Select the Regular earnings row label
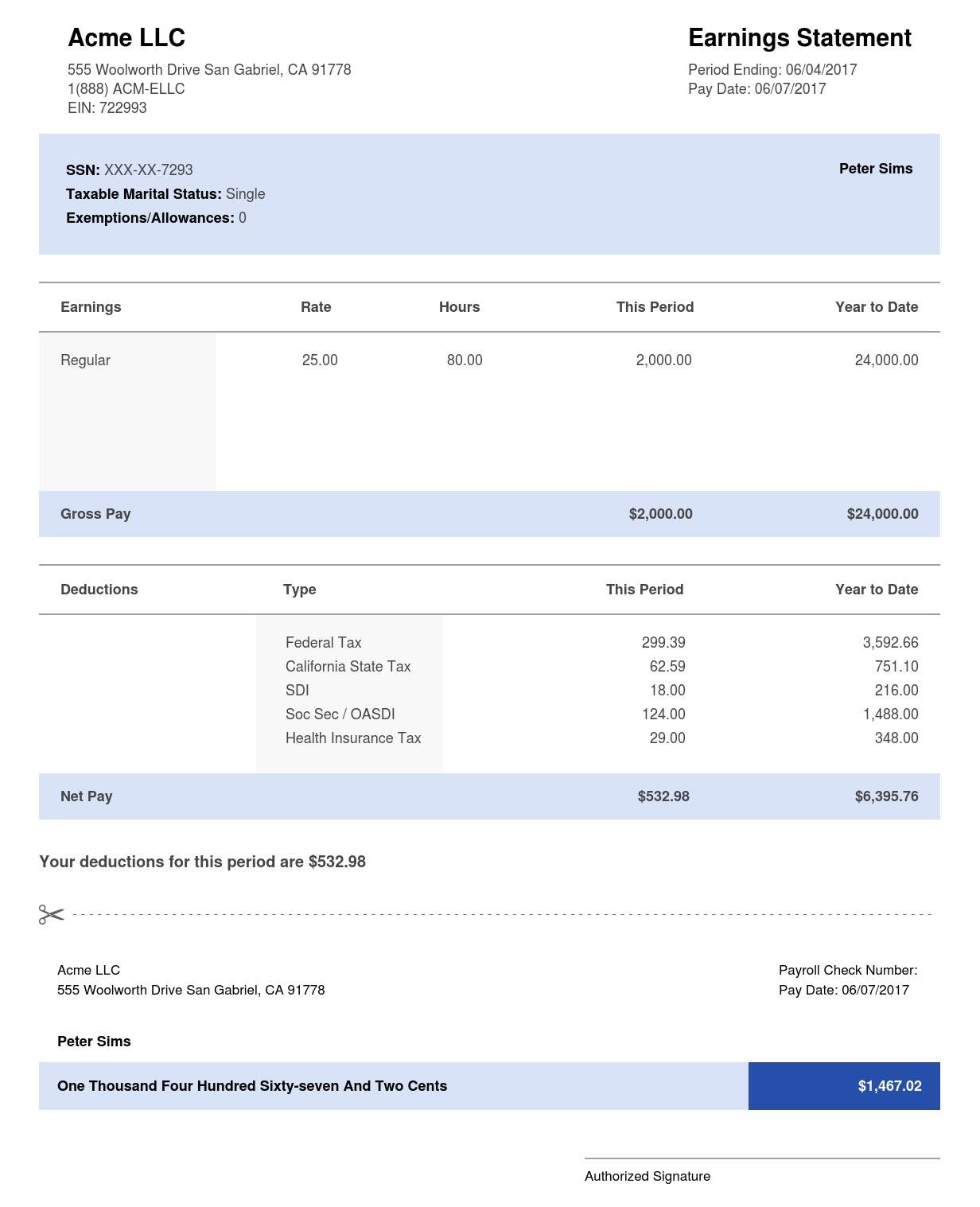Viewport: 980px width, 1207px height. pos(85,360)
